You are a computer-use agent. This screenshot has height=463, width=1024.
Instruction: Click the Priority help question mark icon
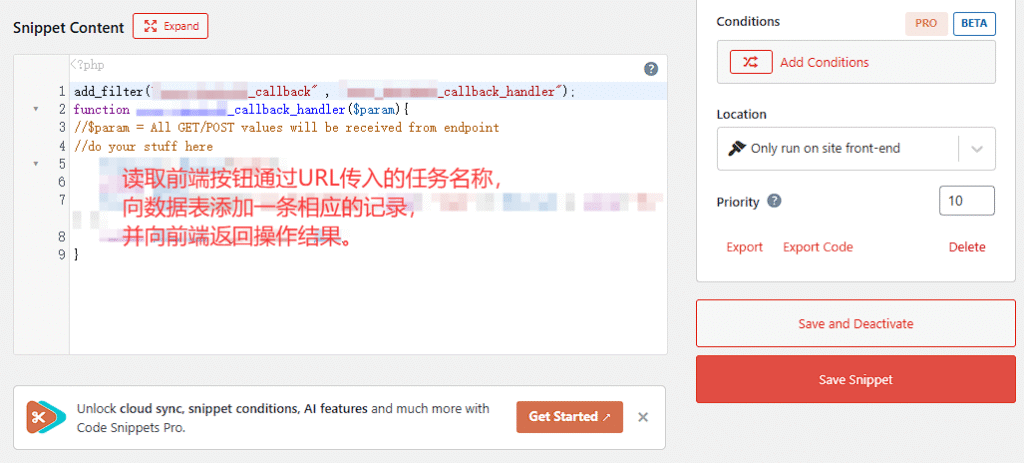click(x=774, y=201)
